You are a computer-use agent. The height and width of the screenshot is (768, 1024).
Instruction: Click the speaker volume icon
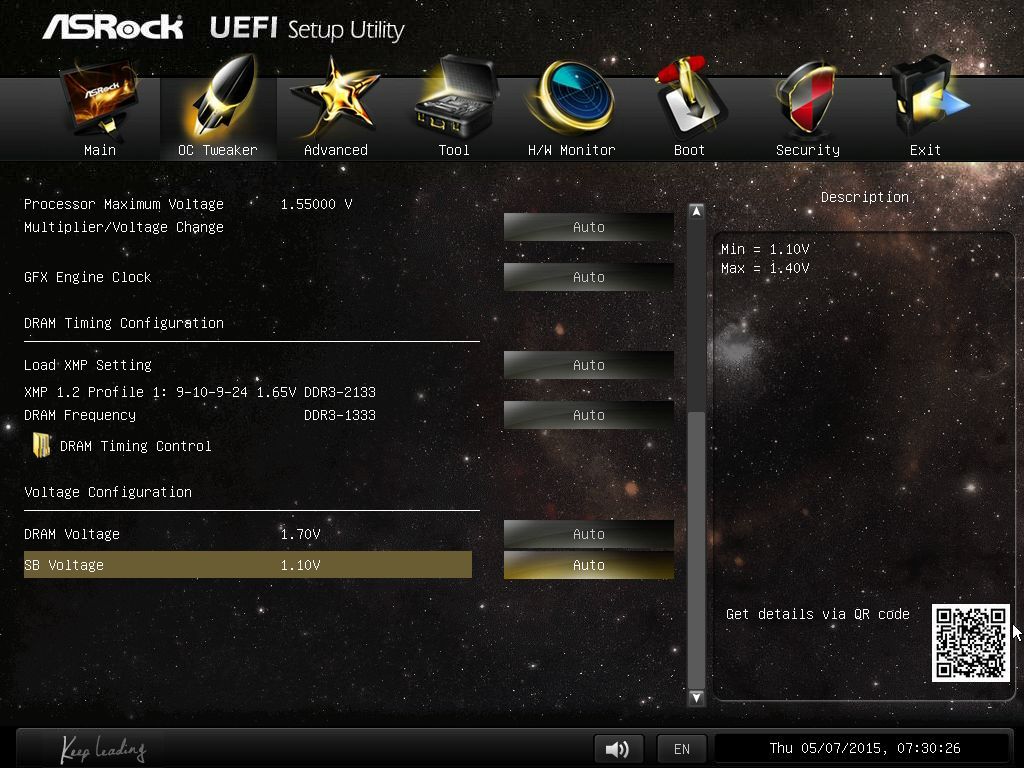click(618, 748)
